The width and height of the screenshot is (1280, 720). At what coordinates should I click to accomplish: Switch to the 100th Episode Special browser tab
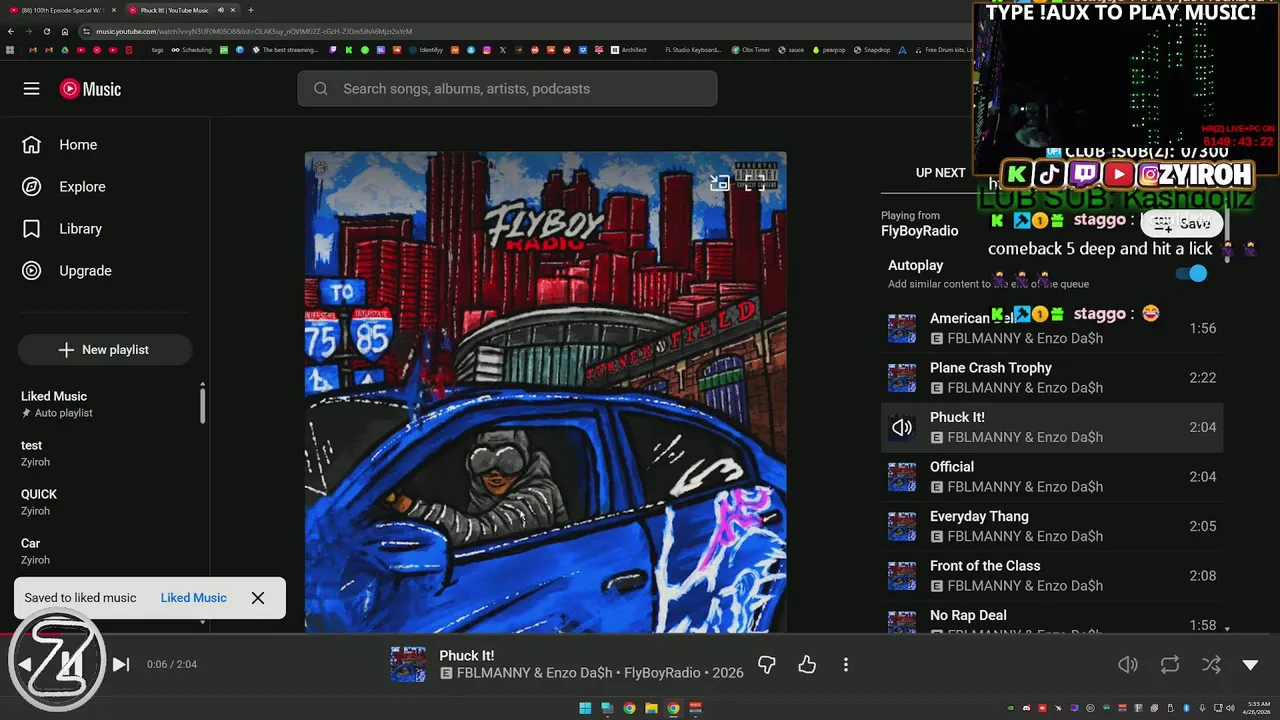(x=62, y=10)
